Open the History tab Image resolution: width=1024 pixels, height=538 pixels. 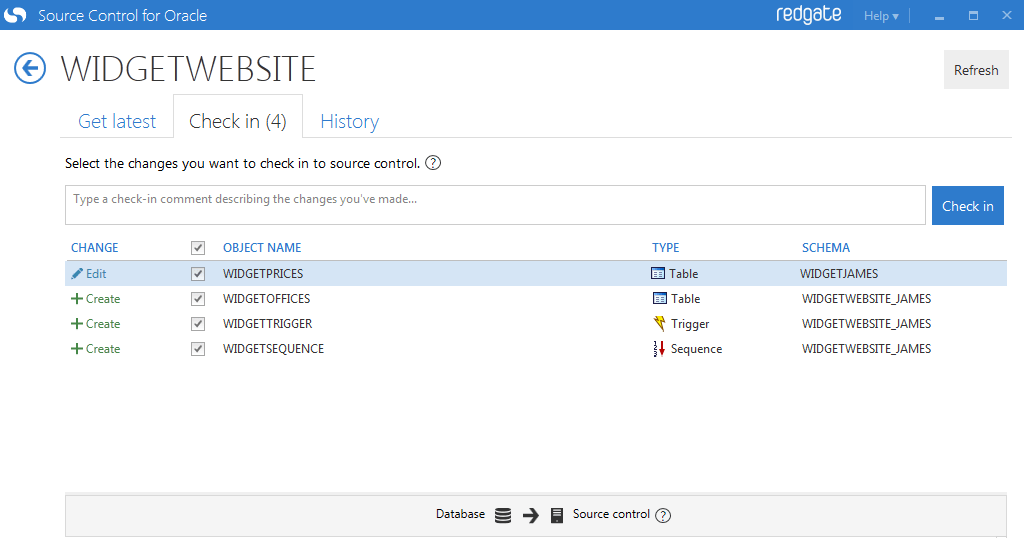[349, 121]
